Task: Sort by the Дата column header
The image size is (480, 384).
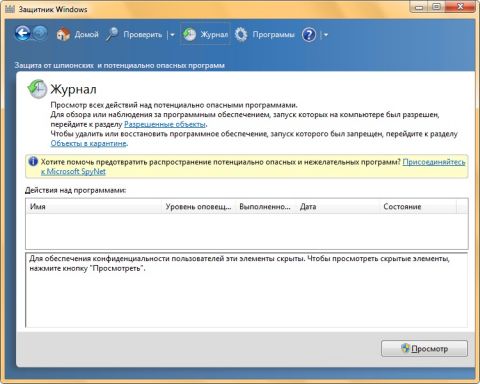Action: (337, 207)
